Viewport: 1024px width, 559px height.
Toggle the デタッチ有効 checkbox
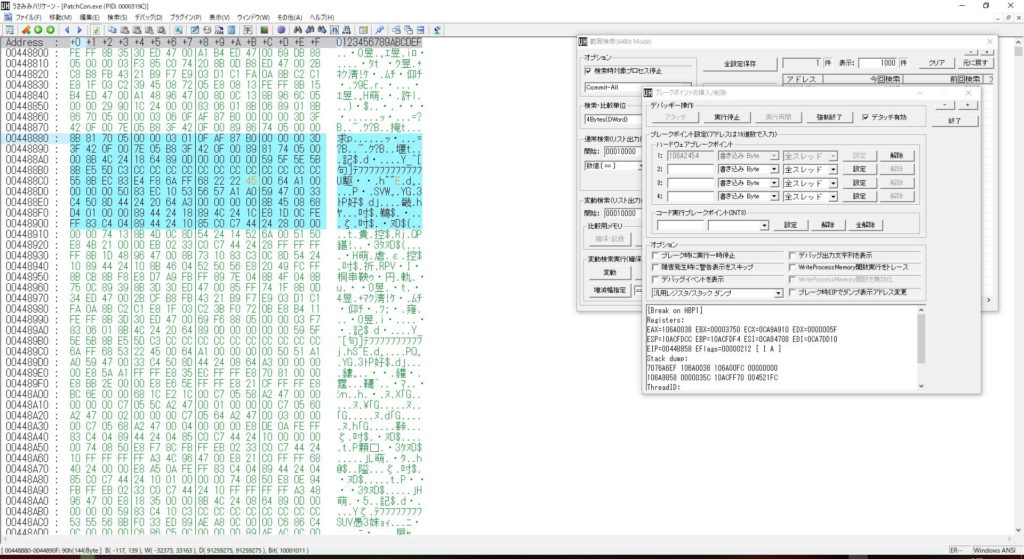865,117
